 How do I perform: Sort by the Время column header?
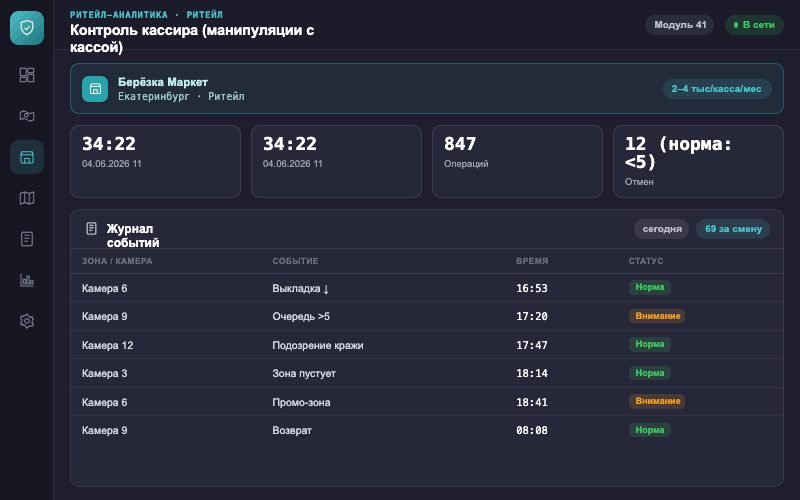point(532,261)
